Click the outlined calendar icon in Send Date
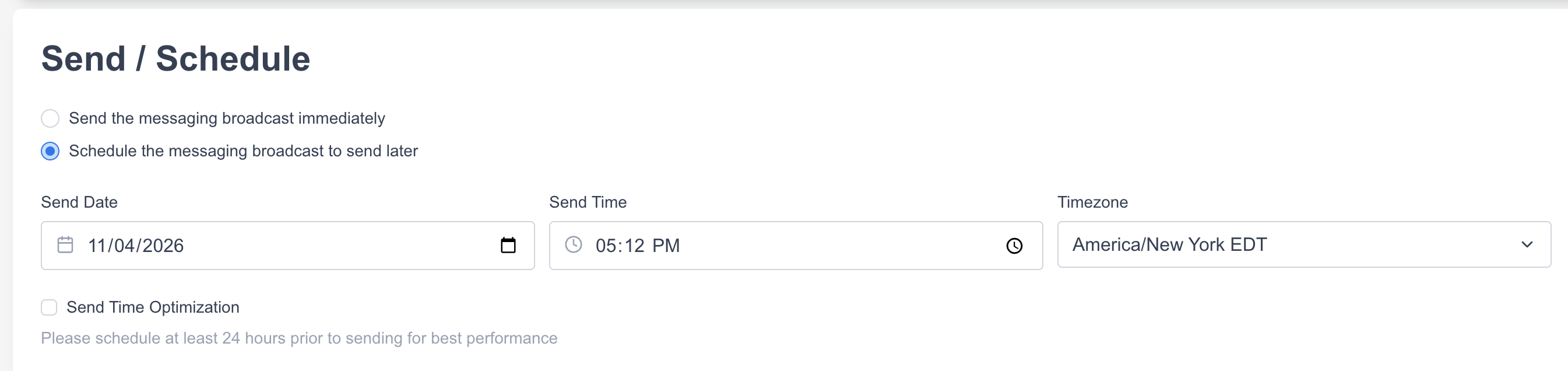 [65, 245]
